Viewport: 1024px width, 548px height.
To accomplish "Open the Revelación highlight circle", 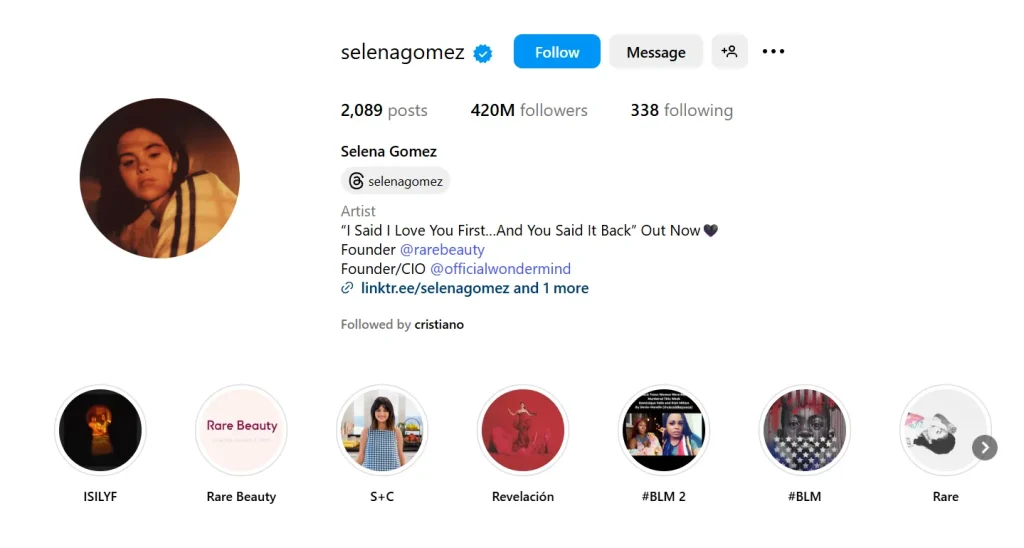I will click(522, 430).
